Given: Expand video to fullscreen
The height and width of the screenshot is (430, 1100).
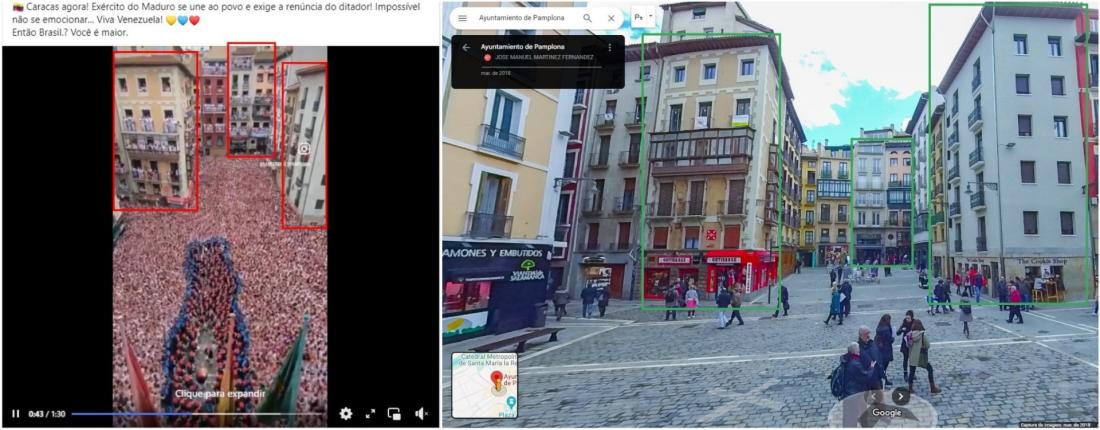Looking at the screenshot, I should [370, 414].
